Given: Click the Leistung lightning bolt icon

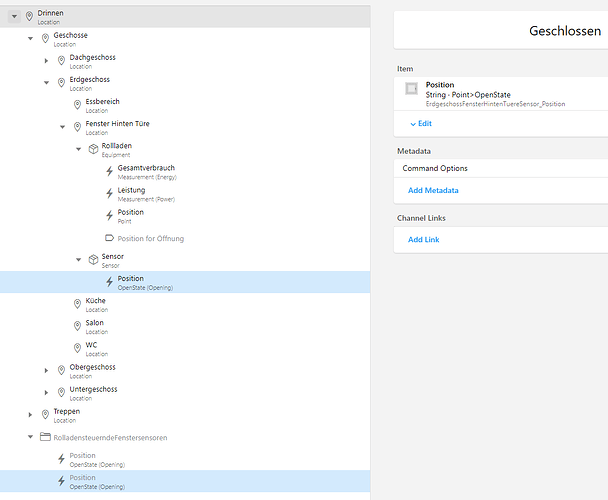Looking at the screenshot, I should point(109,193).
